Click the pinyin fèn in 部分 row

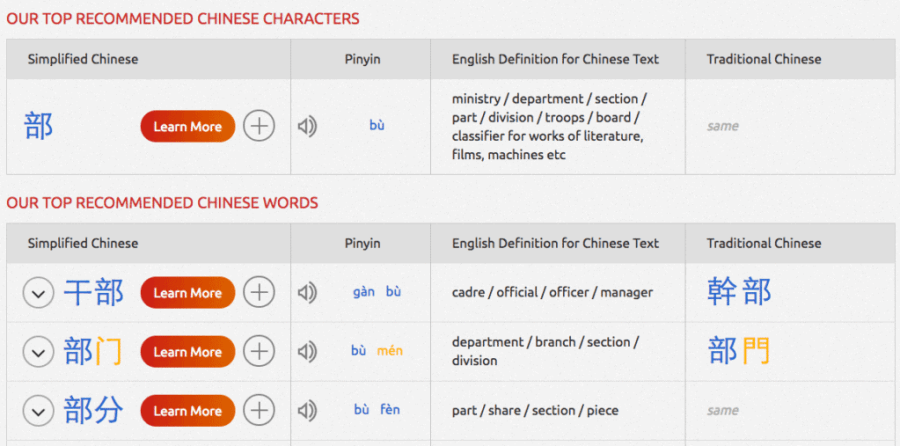[390, 410]
